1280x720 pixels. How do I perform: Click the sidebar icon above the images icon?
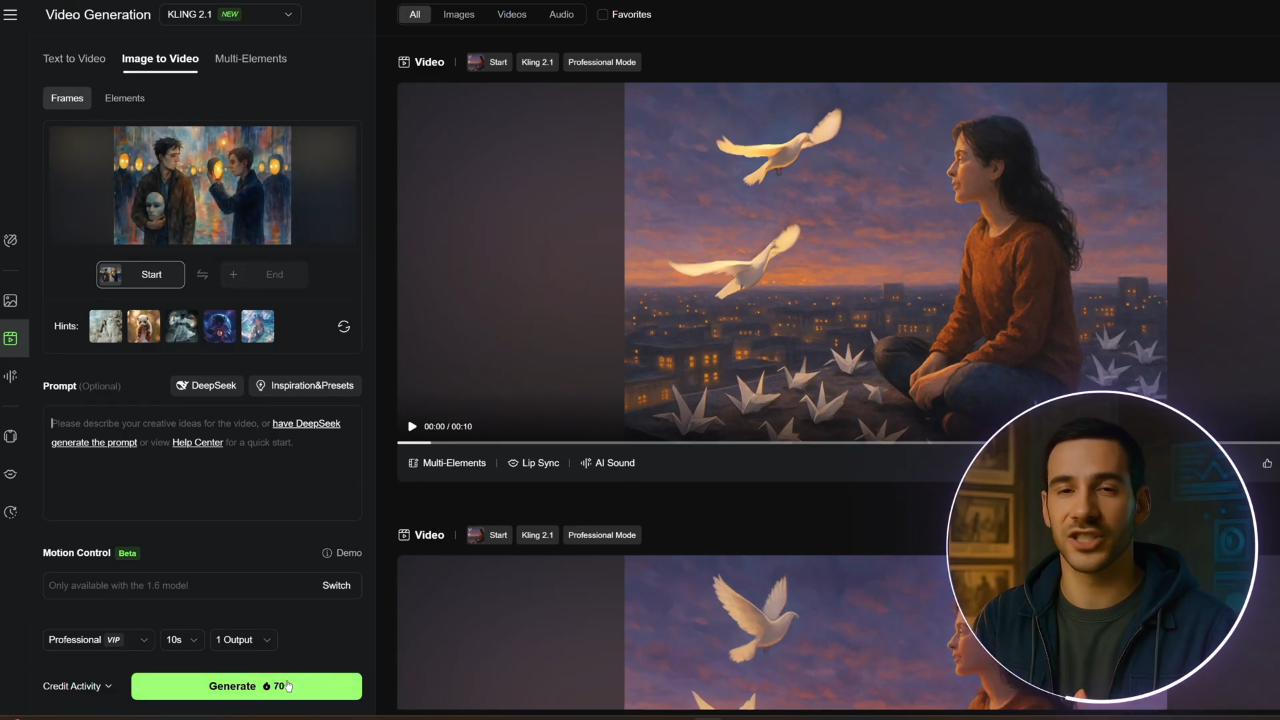tap(10, 240)
